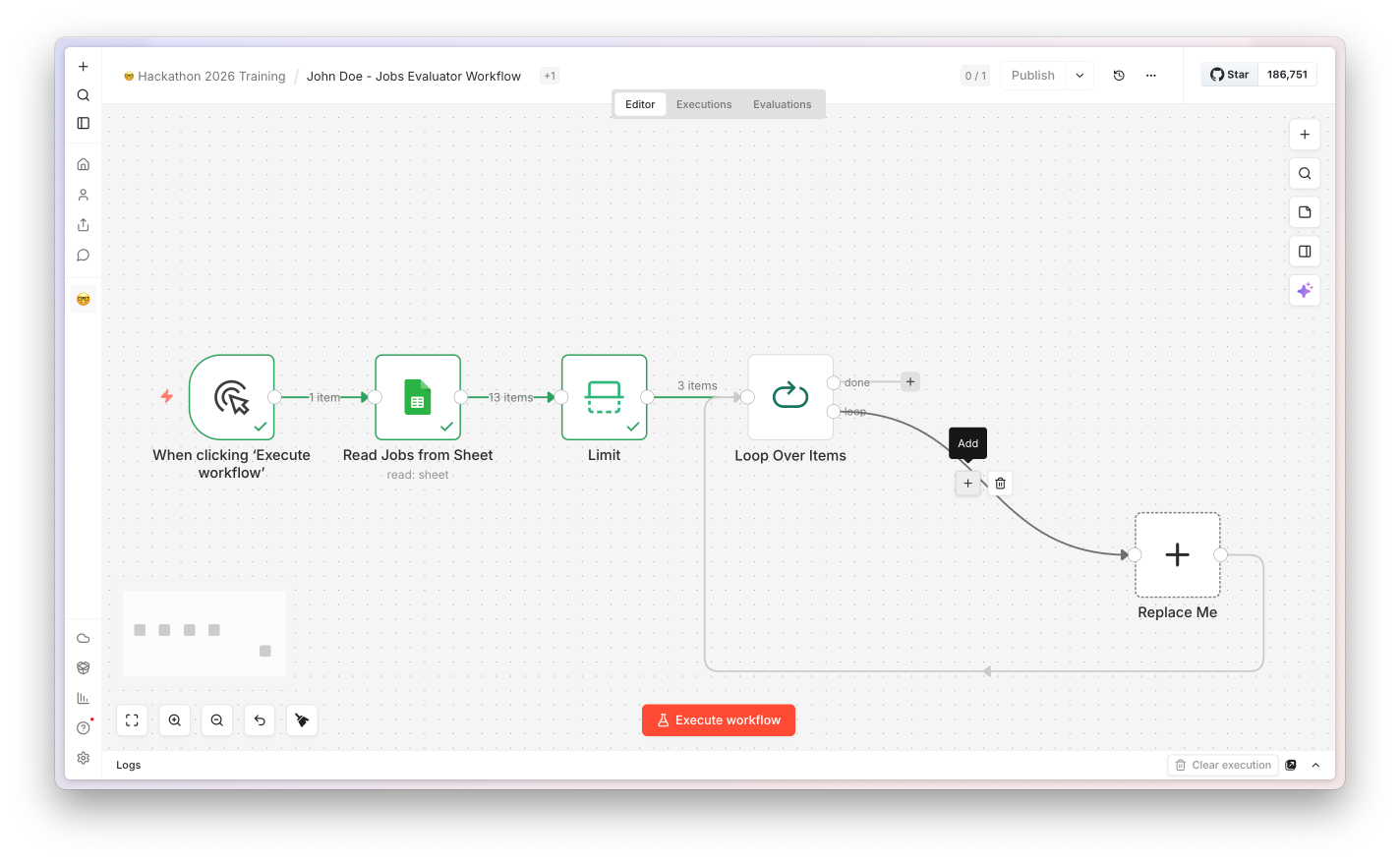Click the canvas minimap thumbnail
Viewport: 1400px width, 862px height.
204,634
